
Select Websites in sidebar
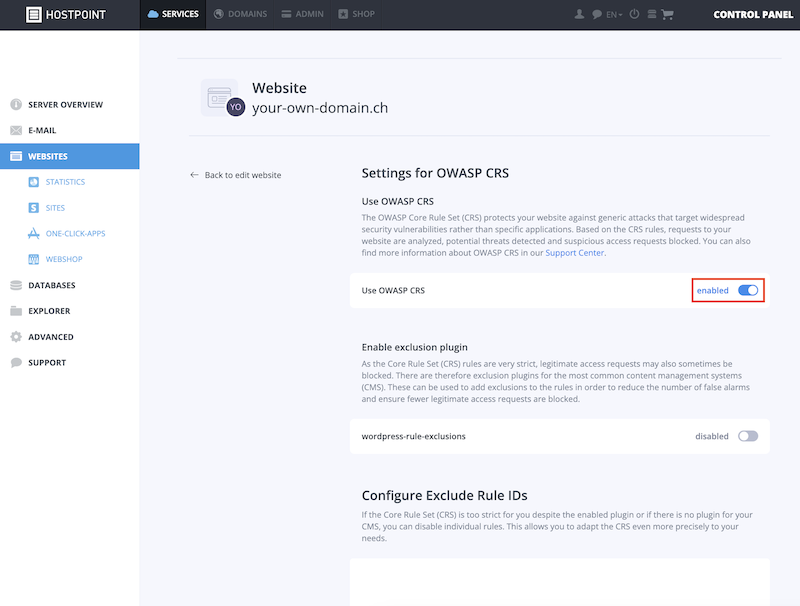tap(69, 156)
